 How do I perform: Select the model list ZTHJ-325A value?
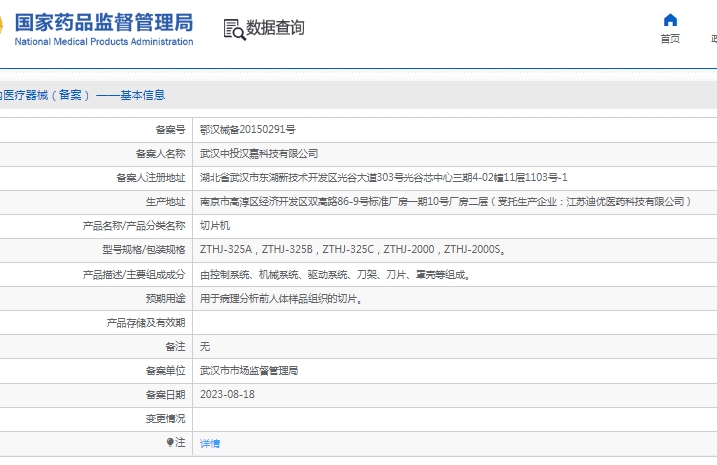coord(353,250)
